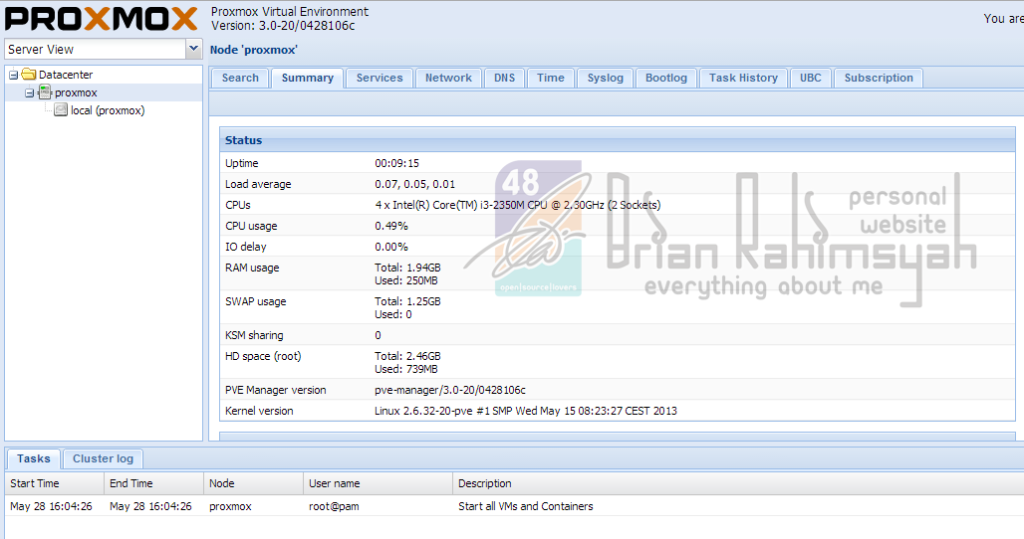Click the KSM sharing row label

tap(254, 335)
